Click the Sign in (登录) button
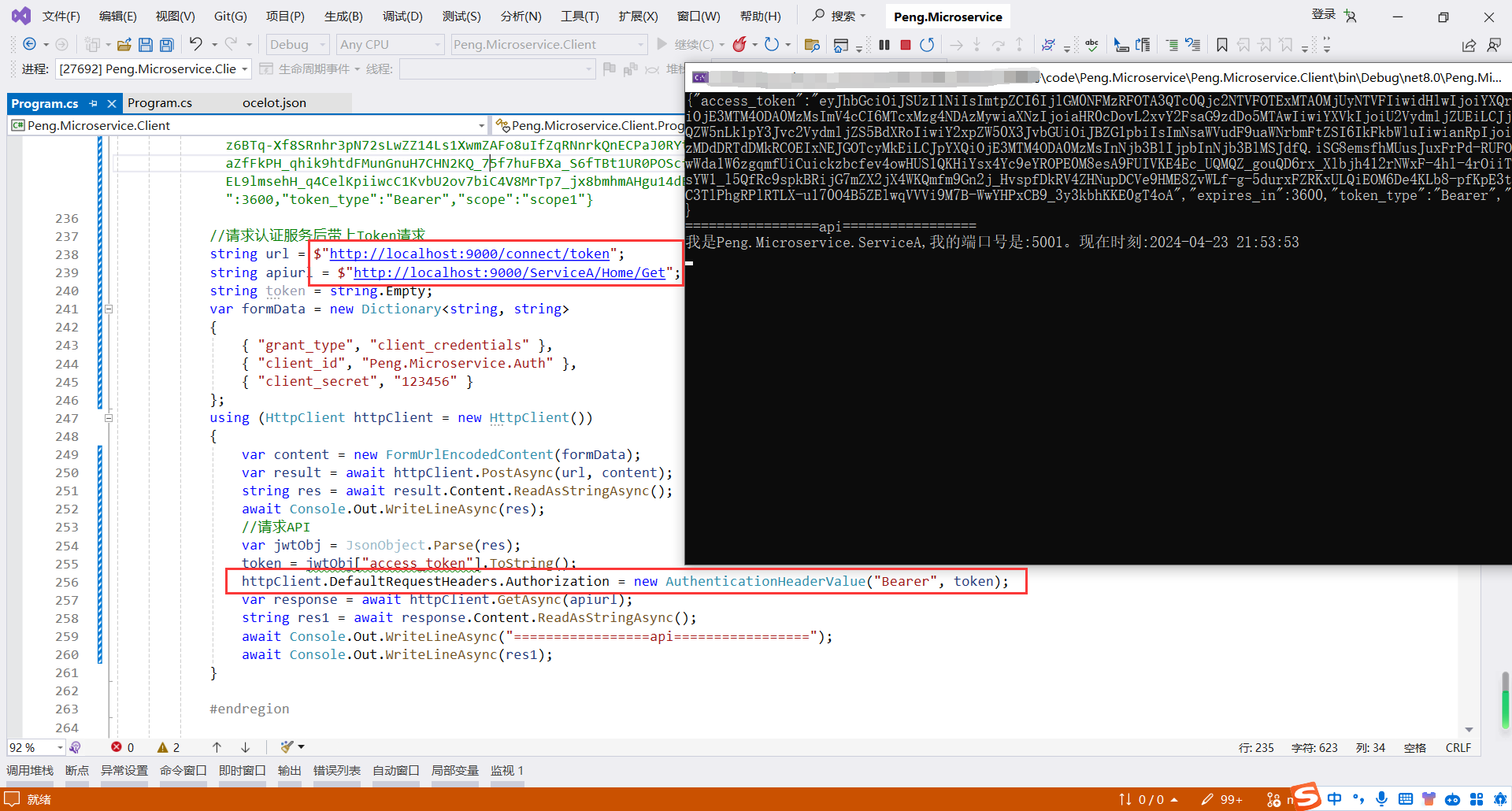The image size is (1512, 811). [1323, 14]
